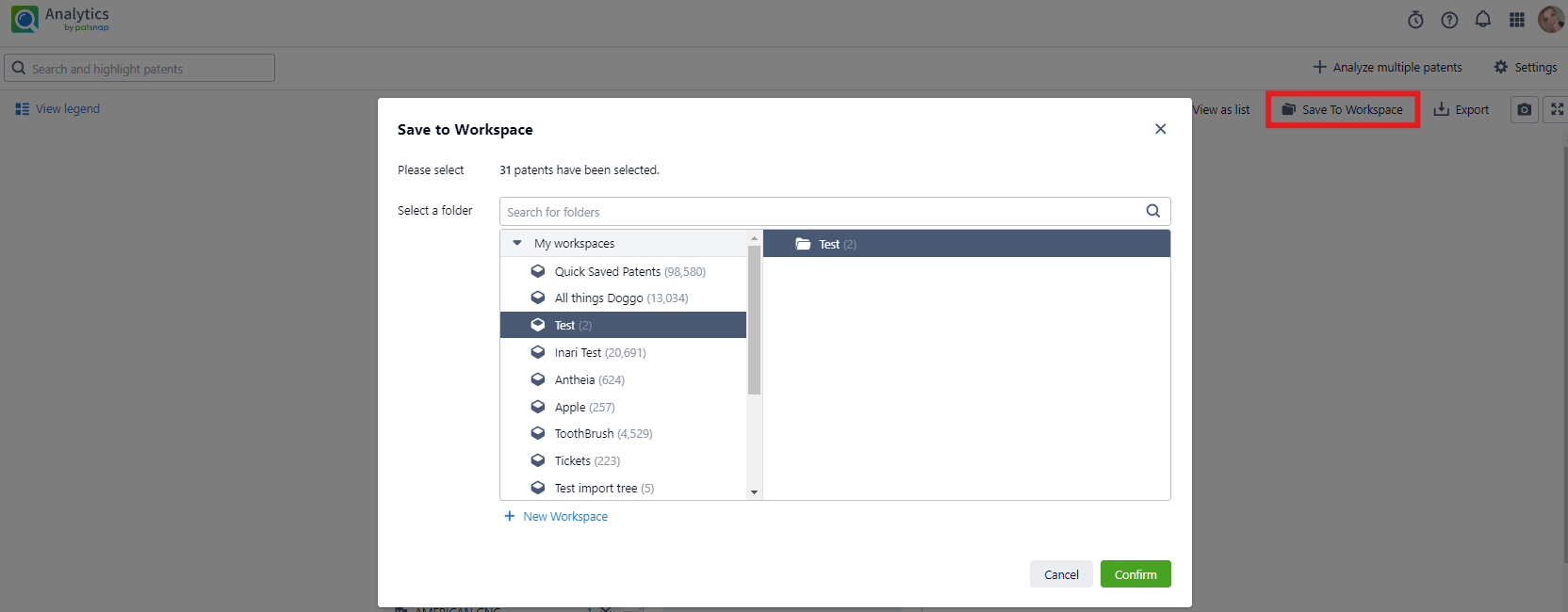Click the Analytics by Patsnap logo
Viewport: 1568px width, 612px height.
(60, 19)
